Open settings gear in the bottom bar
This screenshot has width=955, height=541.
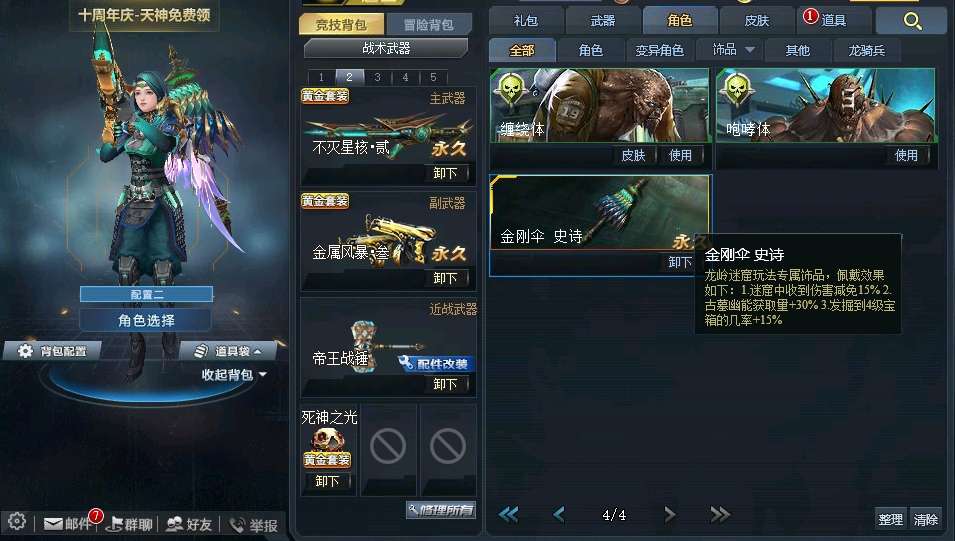[16, 521]
